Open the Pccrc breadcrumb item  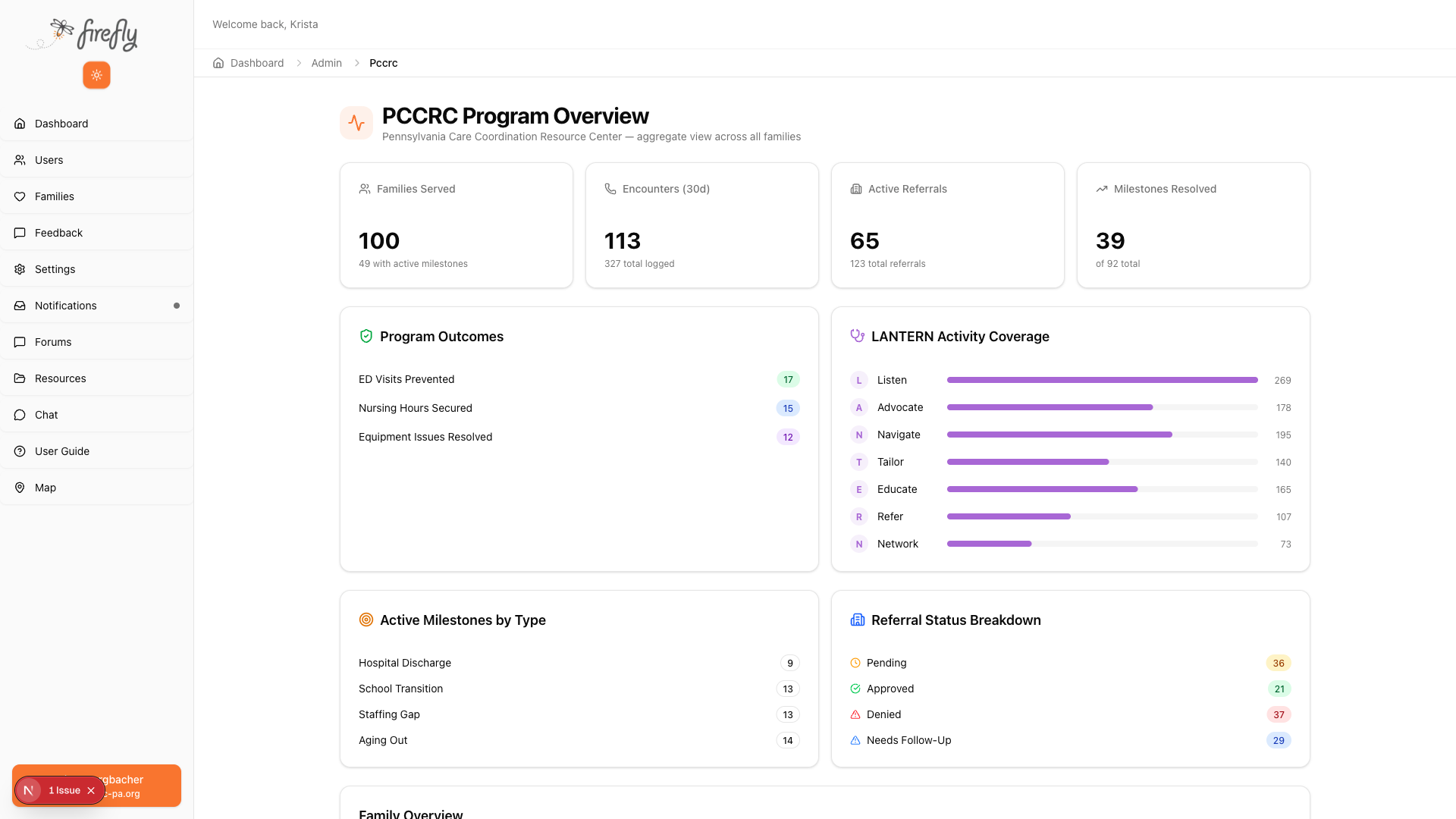(383, 63)
